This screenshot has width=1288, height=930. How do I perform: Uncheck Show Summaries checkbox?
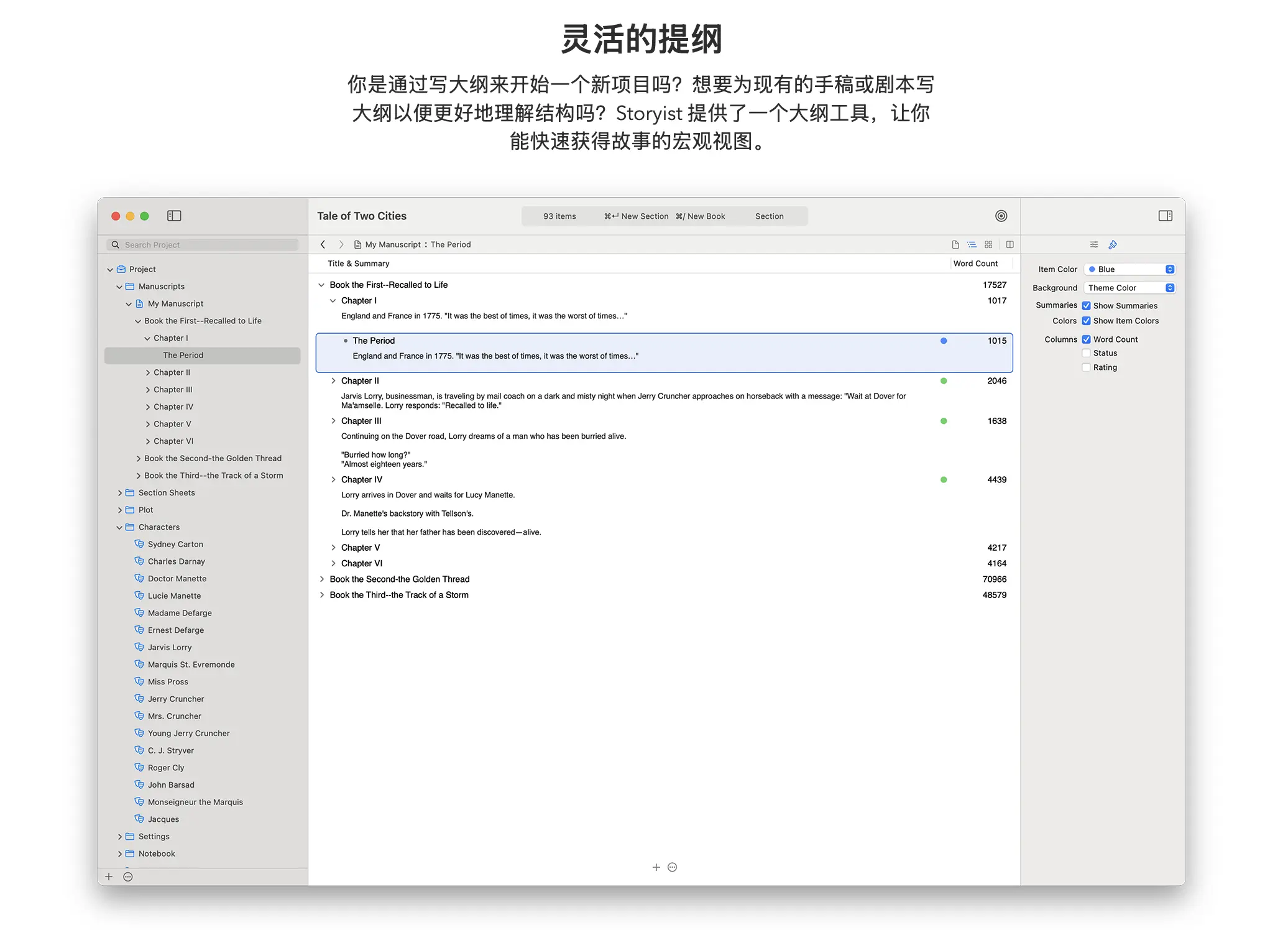click(x=1087, y=305)
